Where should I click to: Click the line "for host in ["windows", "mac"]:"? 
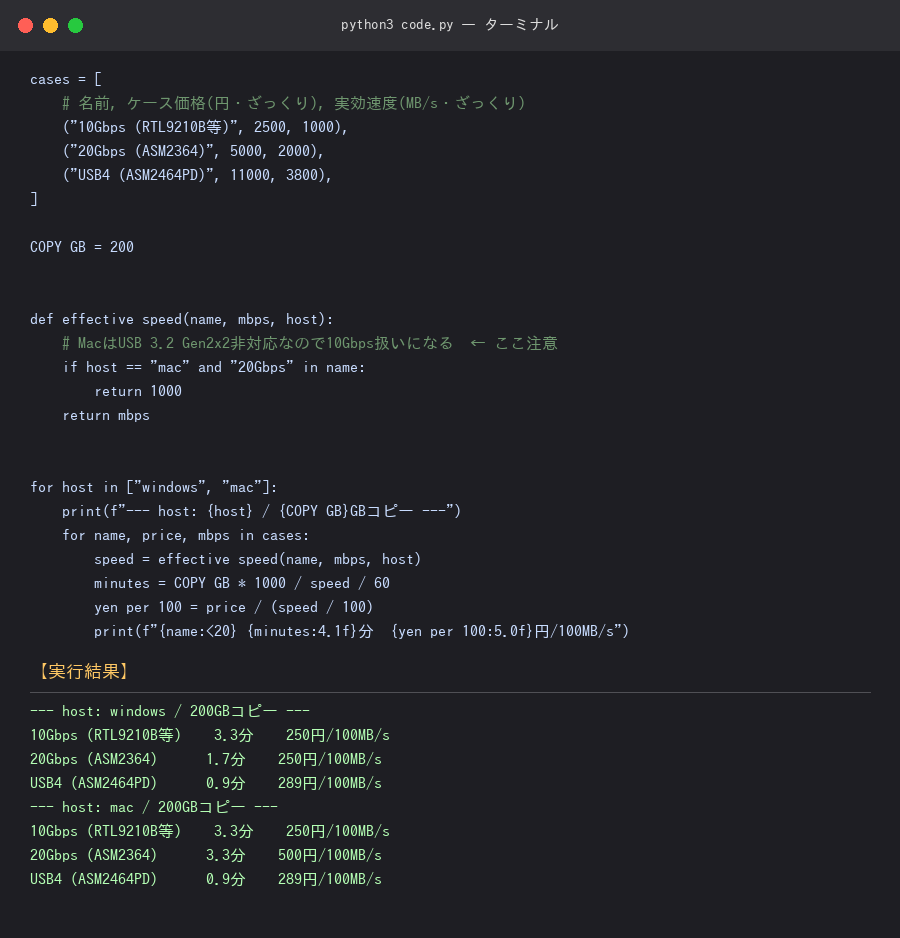coord(154,488)
